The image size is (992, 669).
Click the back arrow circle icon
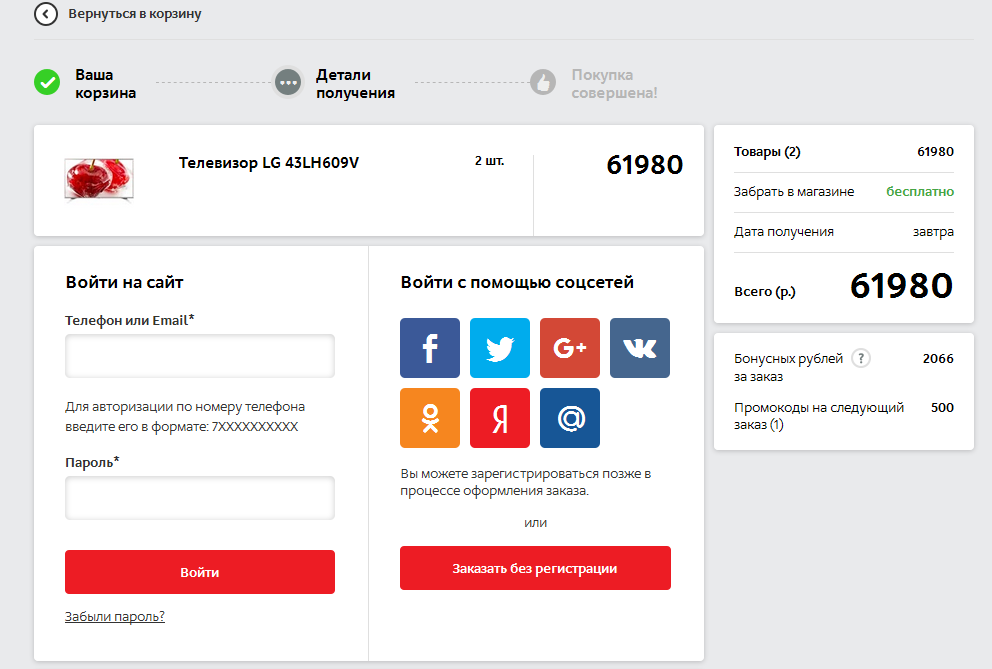pos(46,13)
